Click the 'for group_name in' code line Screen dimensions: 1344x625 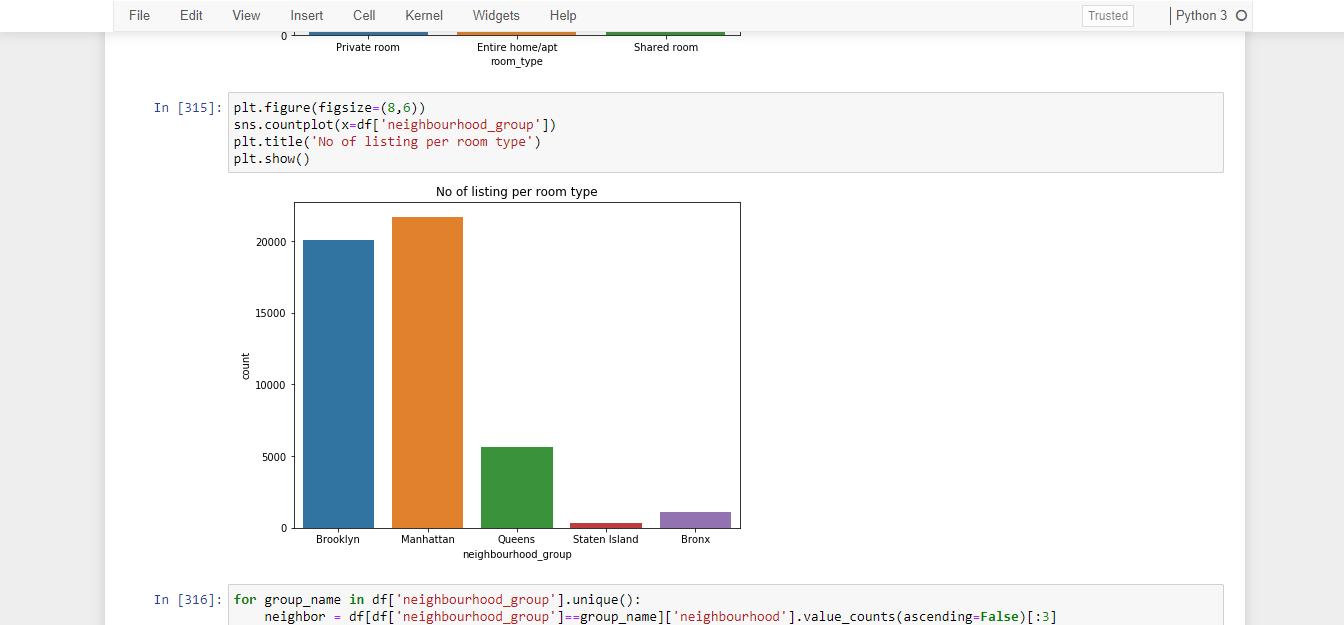click(x=437, y=600)
